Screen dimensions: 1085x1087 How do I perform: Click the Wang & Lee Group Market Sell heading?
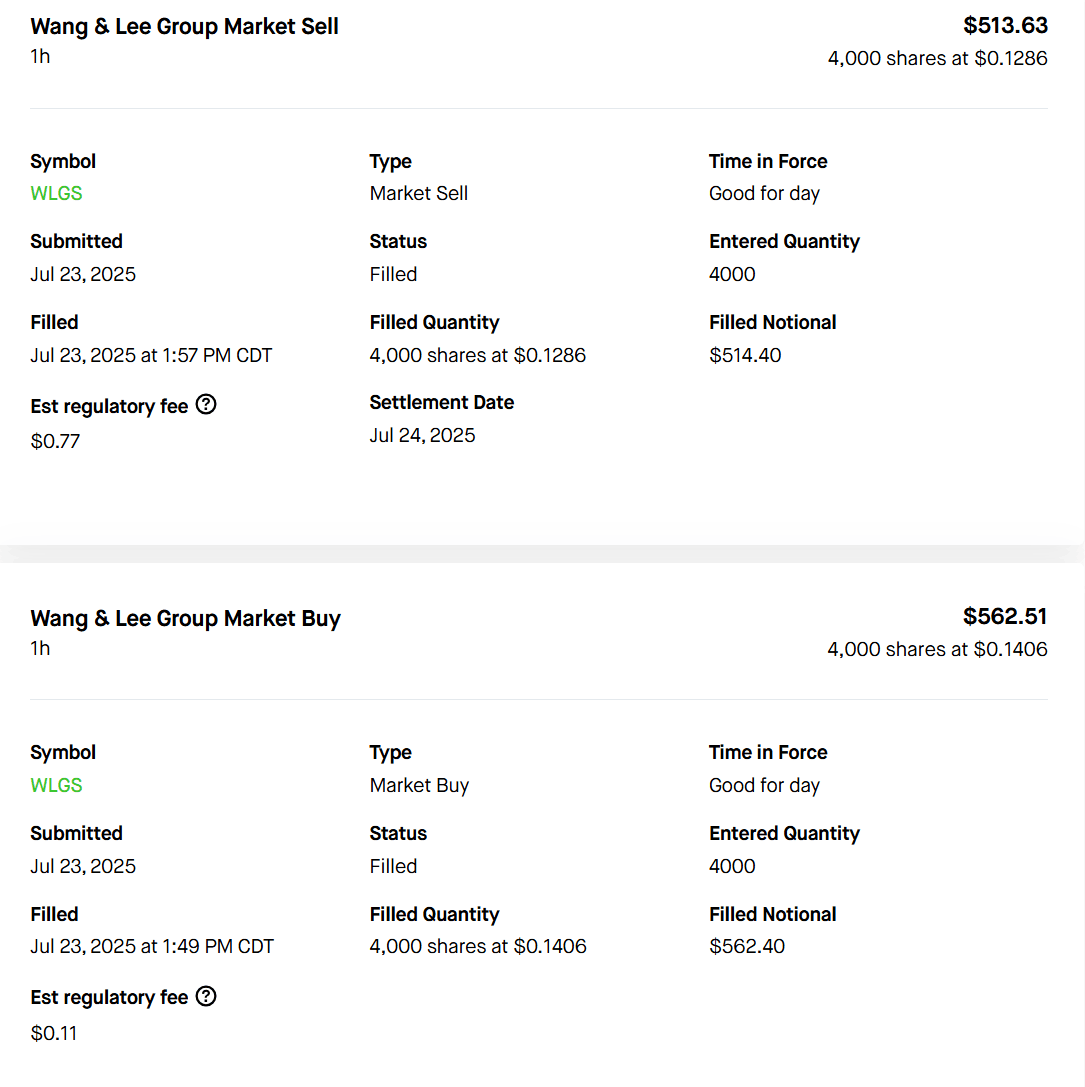184,27
